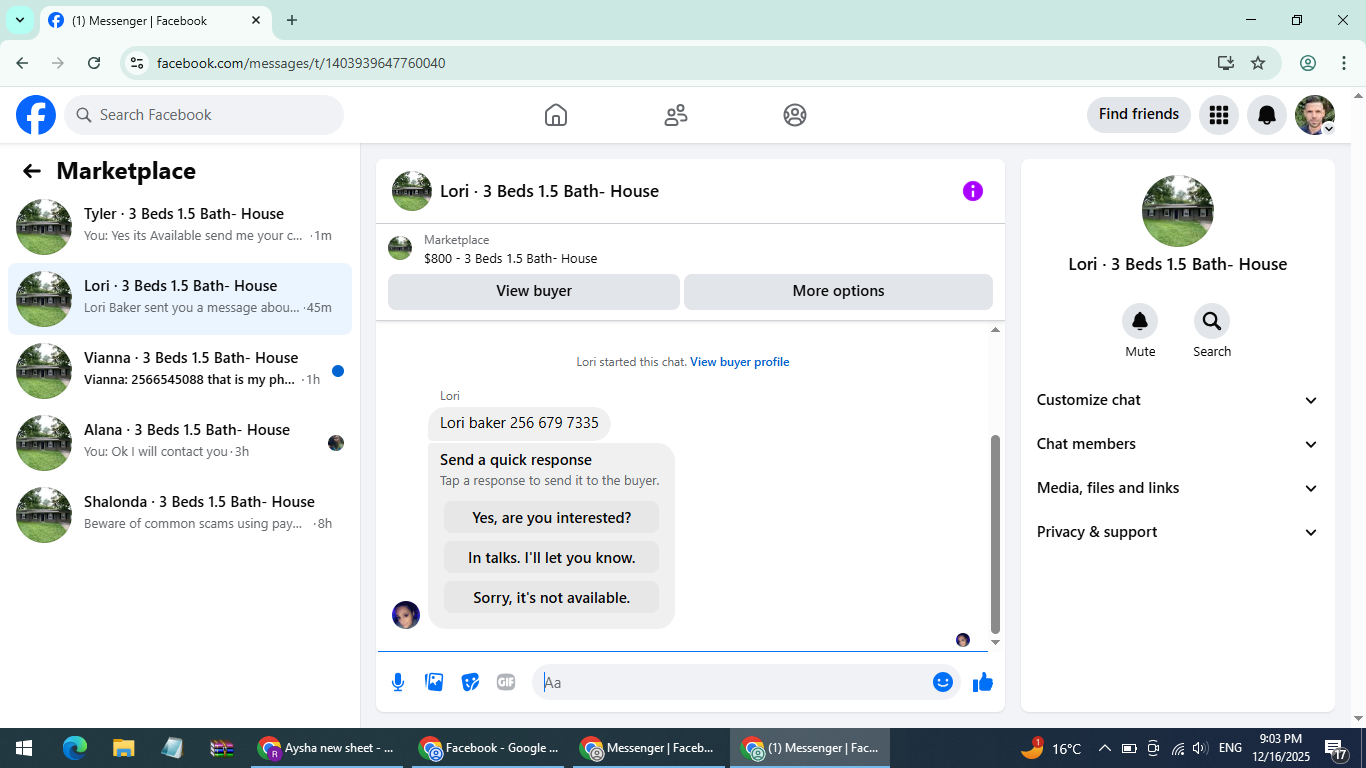The height and width of the screenshot is (768, 1366).
Task: Expand Chat members section
Action: 1178,444
